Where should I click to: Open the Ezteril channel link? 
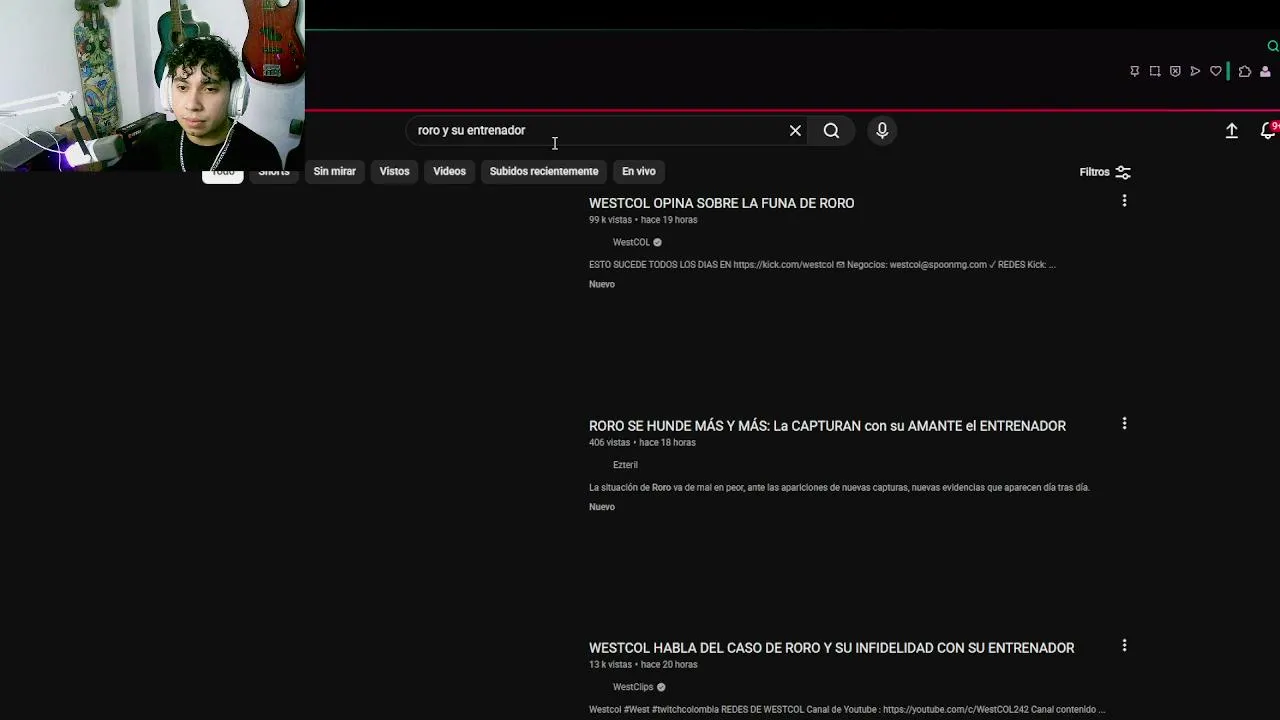point(625,465)
